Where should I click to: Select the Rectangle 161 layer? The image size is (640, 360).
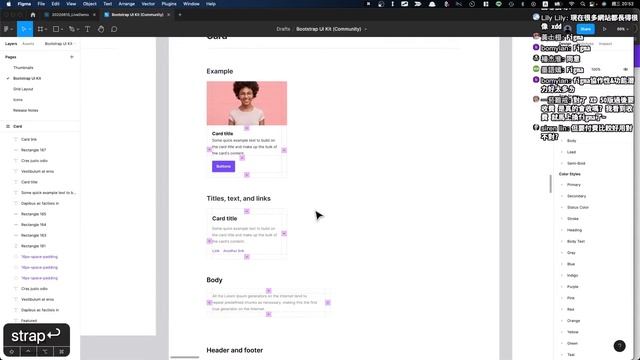tap(33, 246)
